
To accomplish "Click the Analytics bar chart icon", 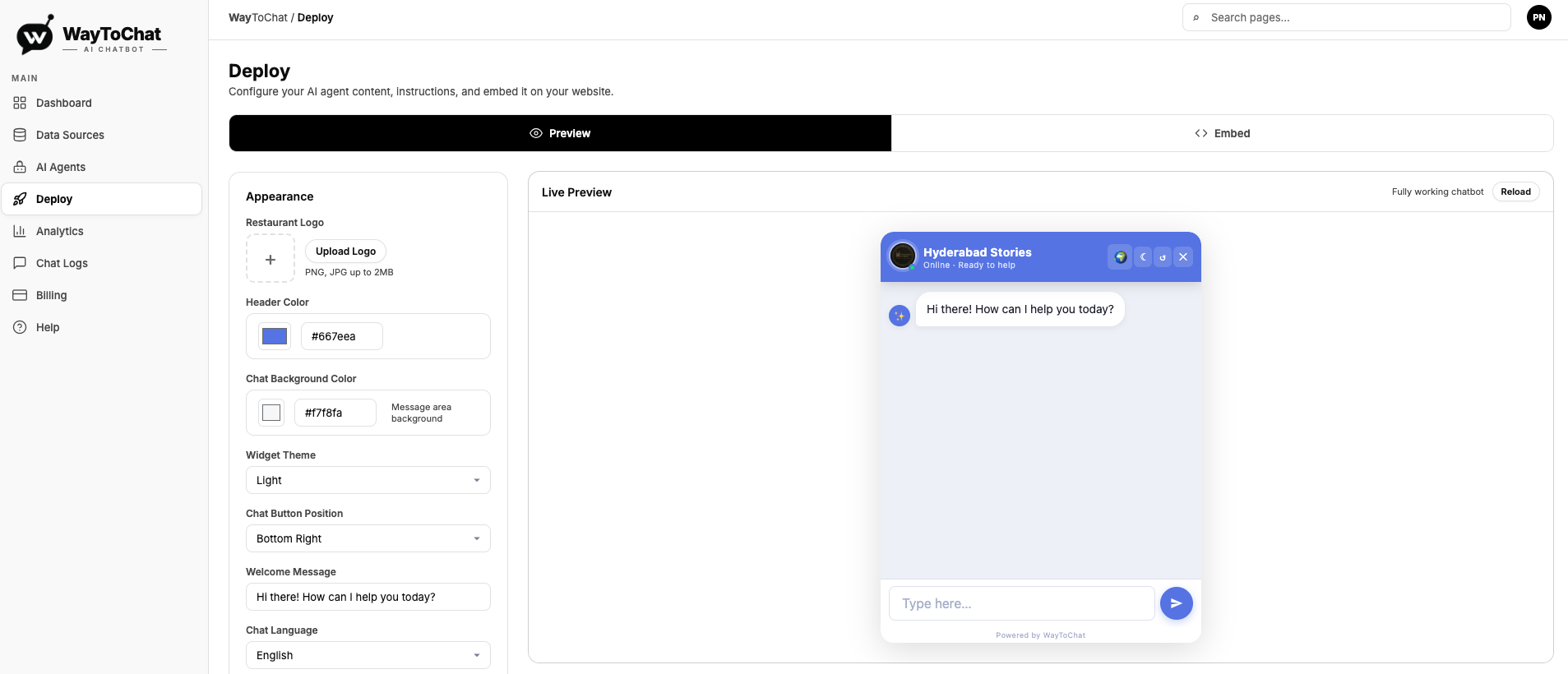I will [20, 231].
